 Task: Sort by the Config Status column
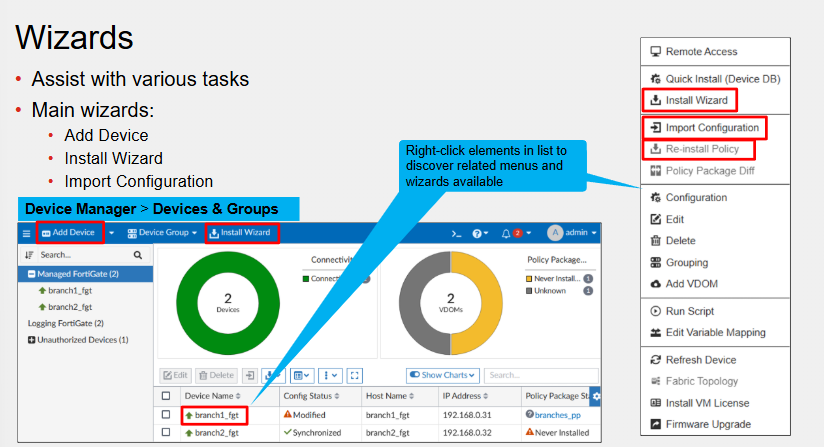[312, 396]
